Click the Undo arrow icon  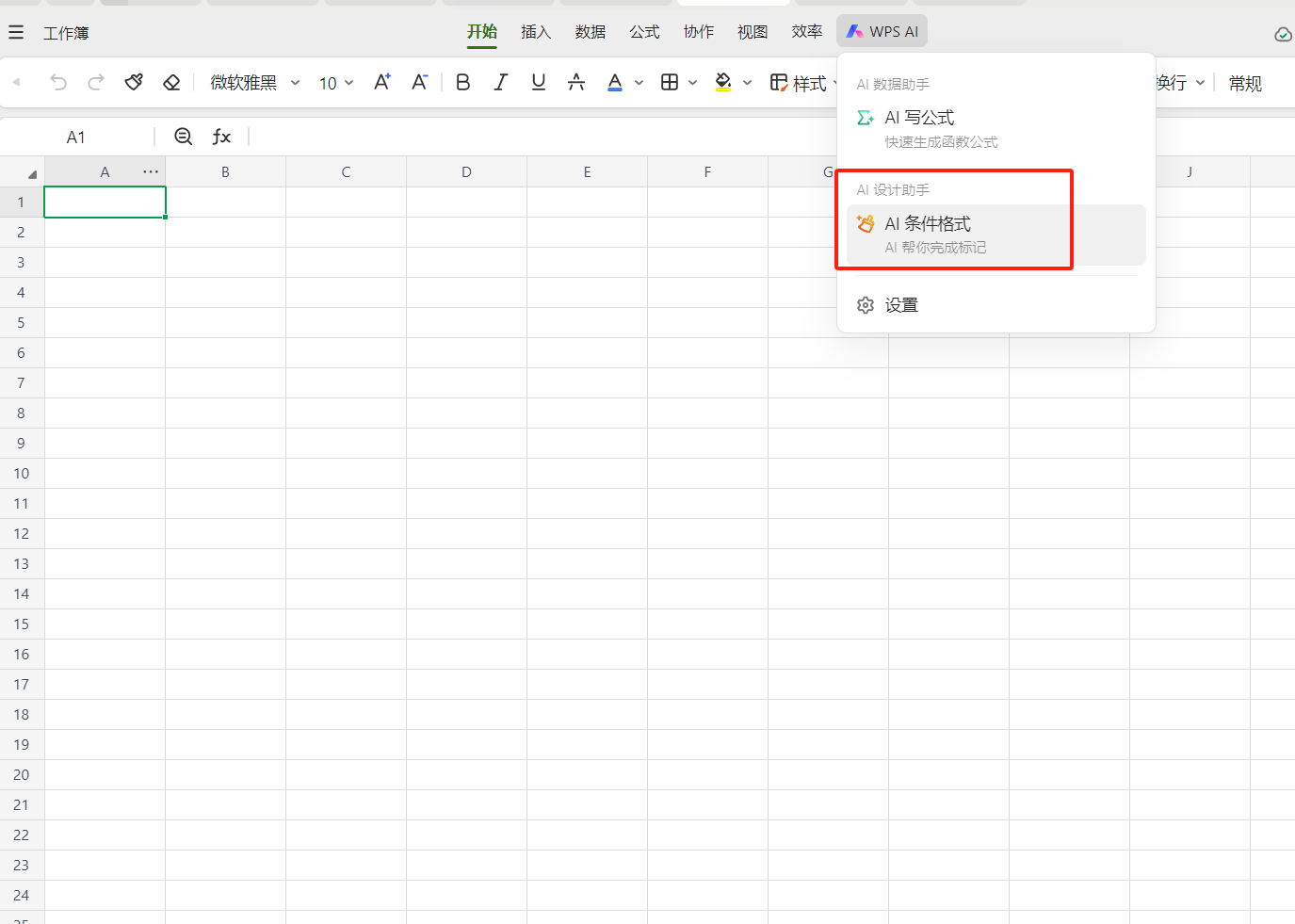click(58, 83)
